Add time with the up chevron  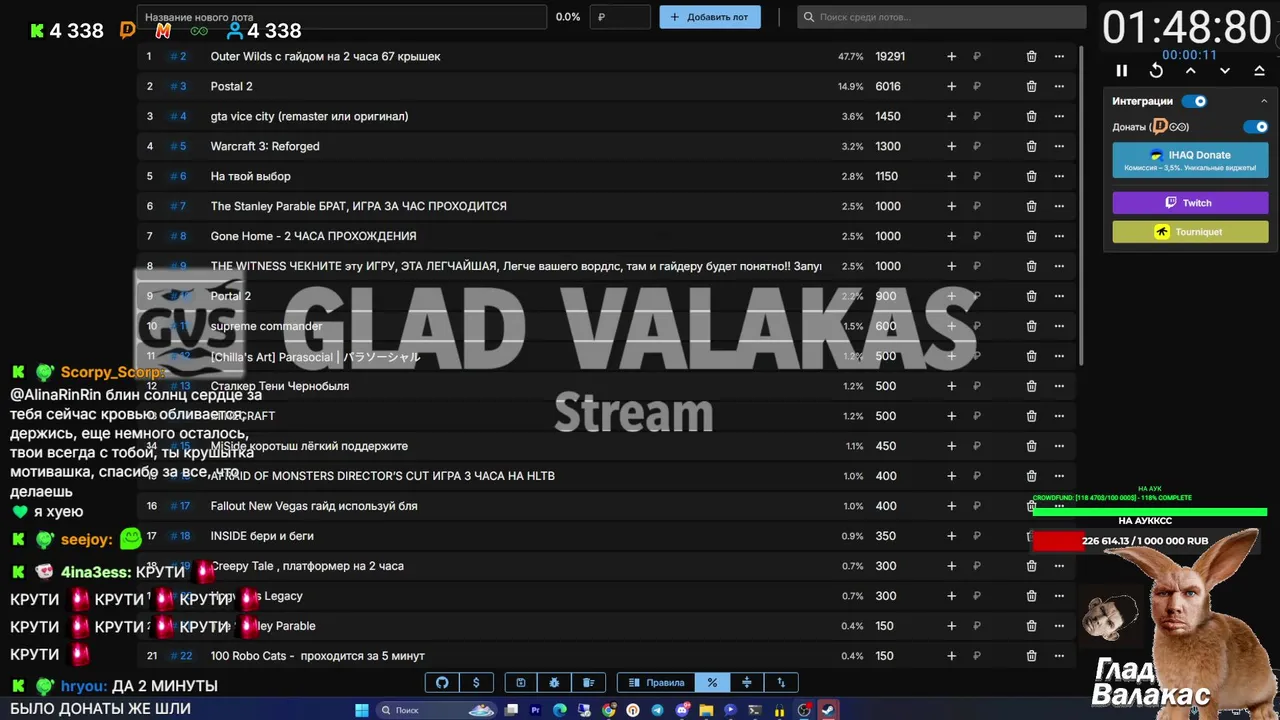[1190, 71]
